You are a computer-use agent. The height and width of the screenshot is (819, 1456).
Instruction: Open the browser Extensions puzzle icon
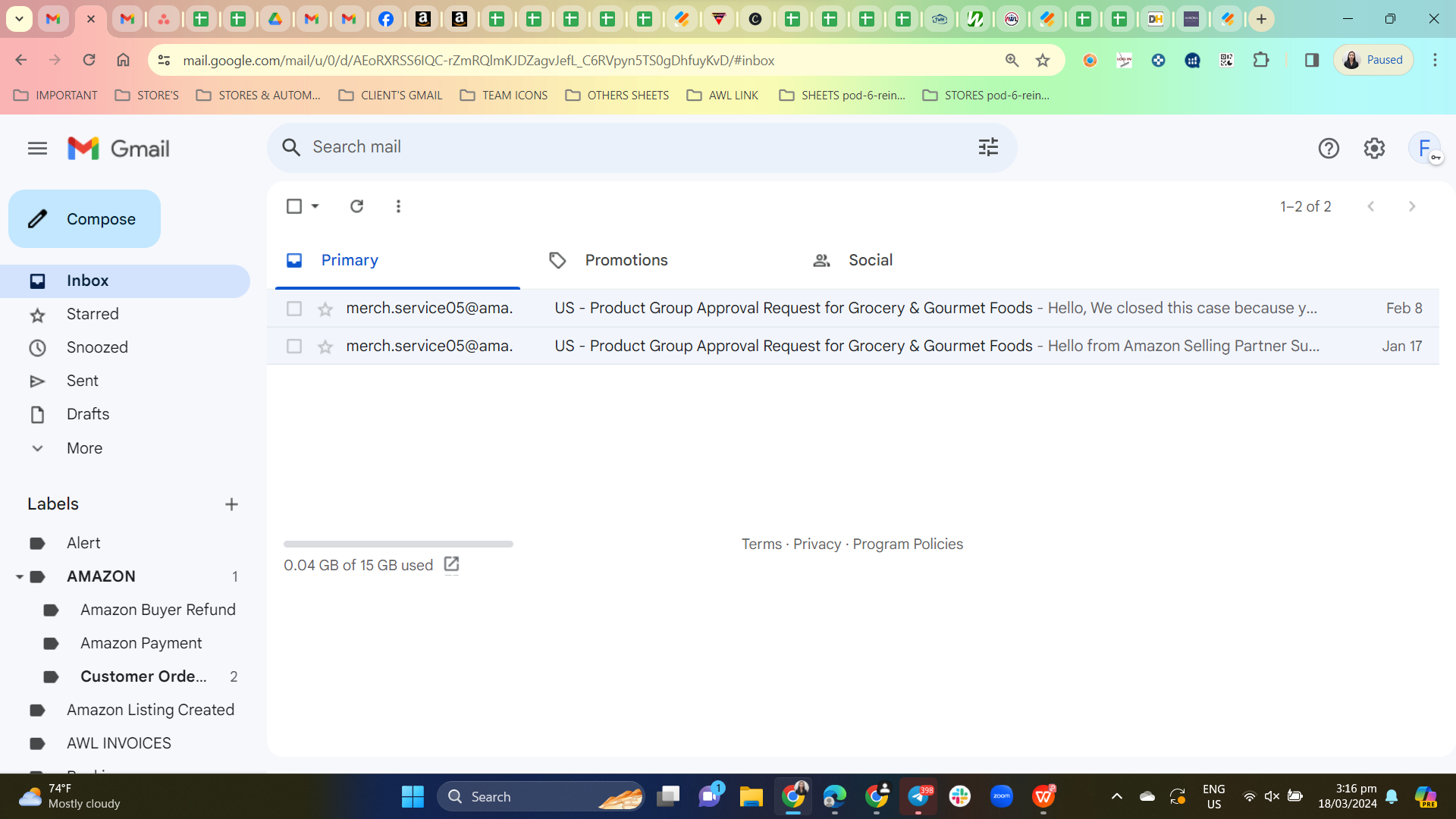pos(1261,60)
